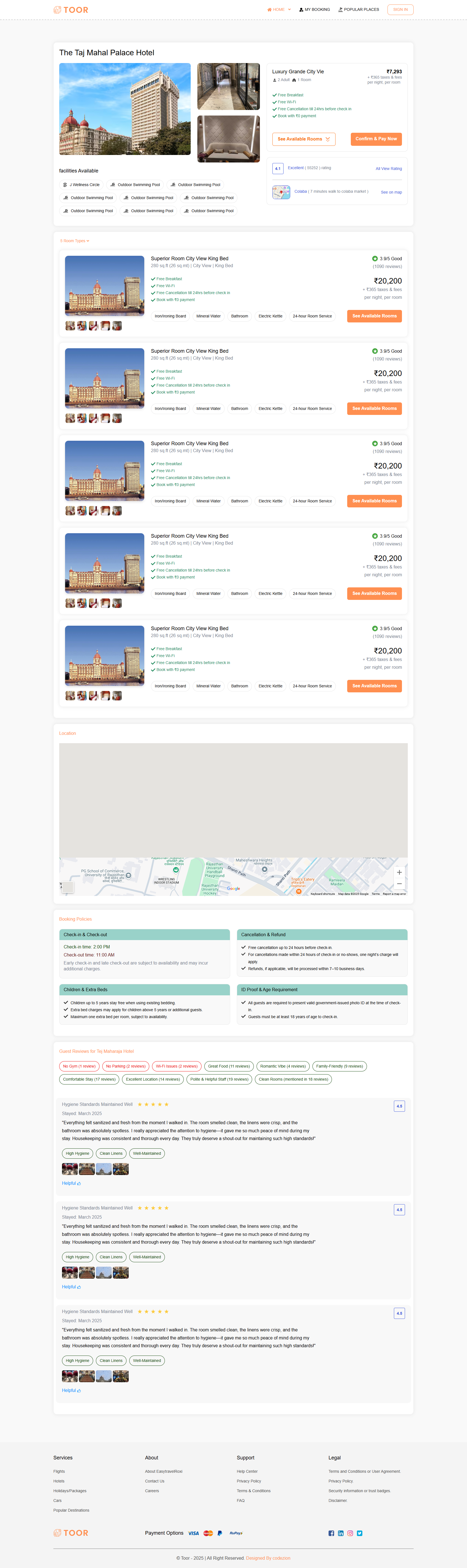This screenshot has width=467, height=1568.
Task: Click the SIGN IN button
Action: 400,10
